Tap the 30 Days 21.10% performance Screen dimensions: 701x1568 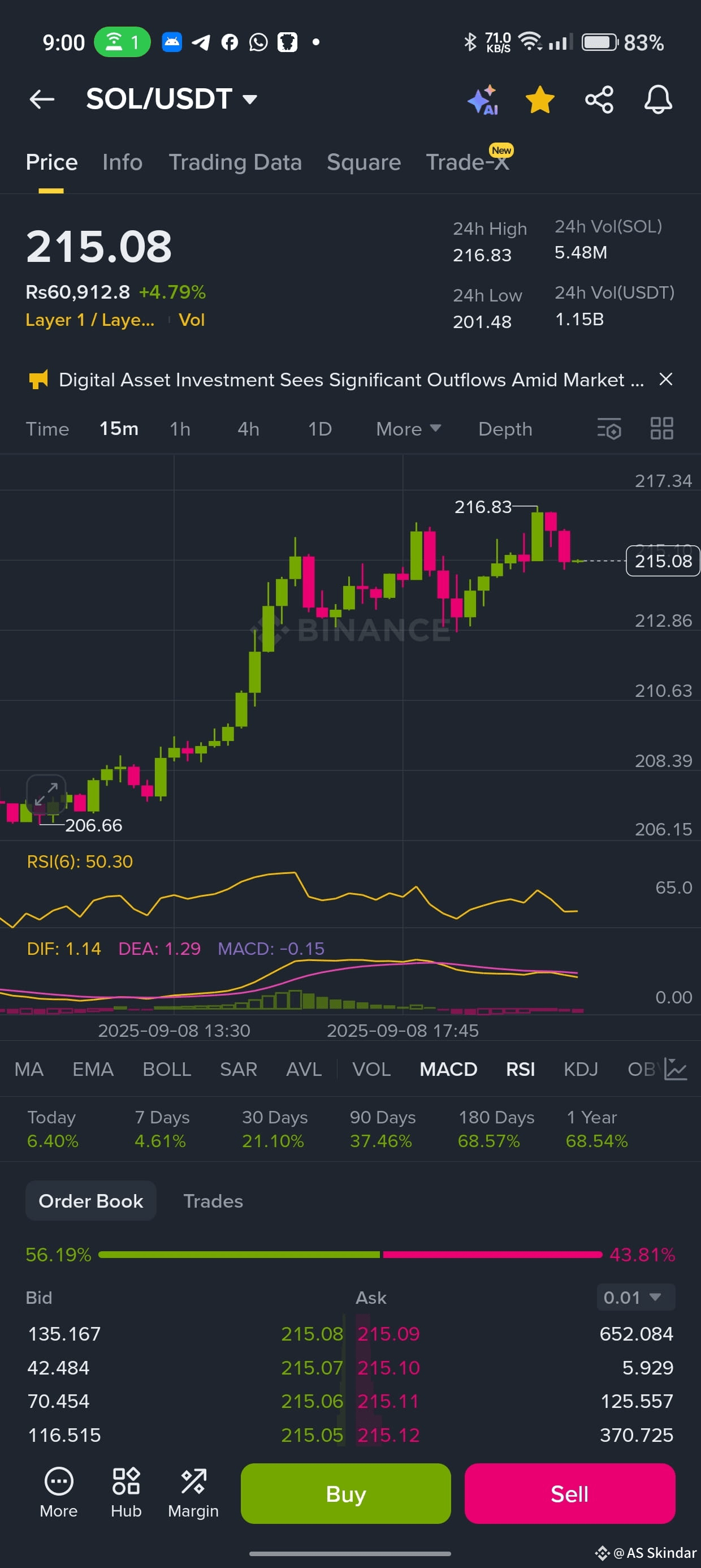pos(274,1129)
